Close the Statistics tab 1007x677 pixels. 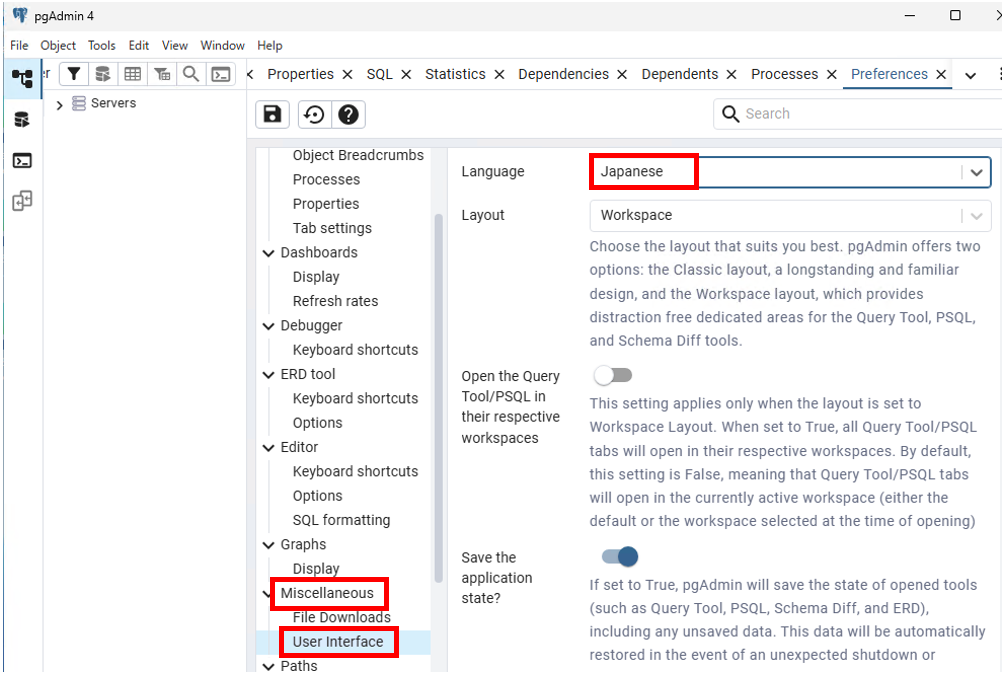[x=499, y=75]
